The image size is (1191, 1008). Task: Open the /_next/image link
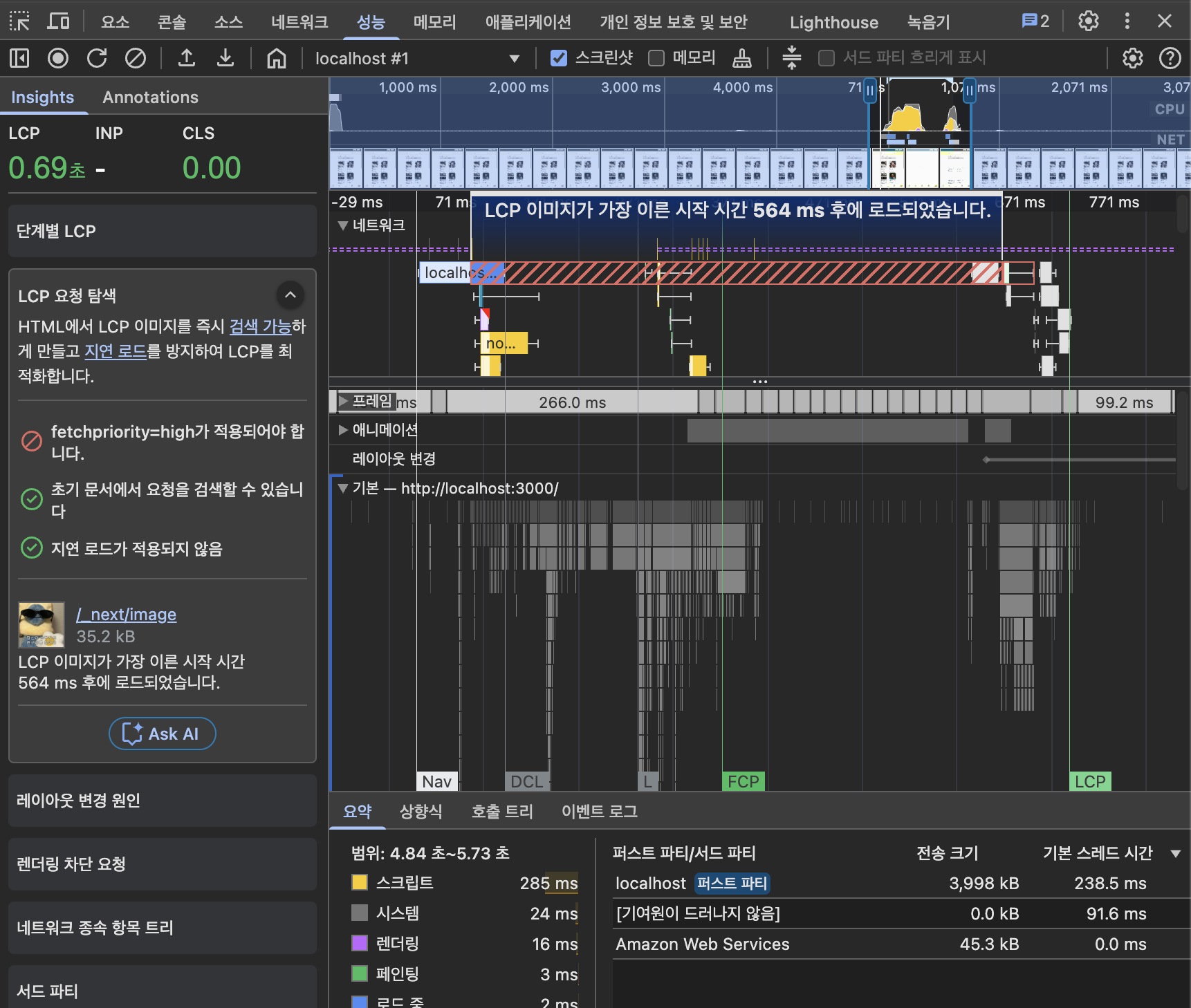[126, 615]
